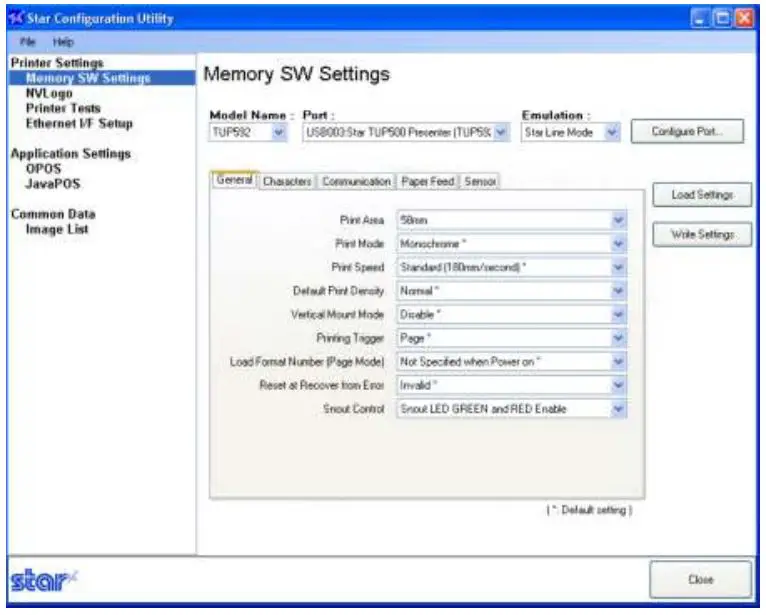Expand the Model Name dropdown
Screen dimensions: 766x615
248,132
